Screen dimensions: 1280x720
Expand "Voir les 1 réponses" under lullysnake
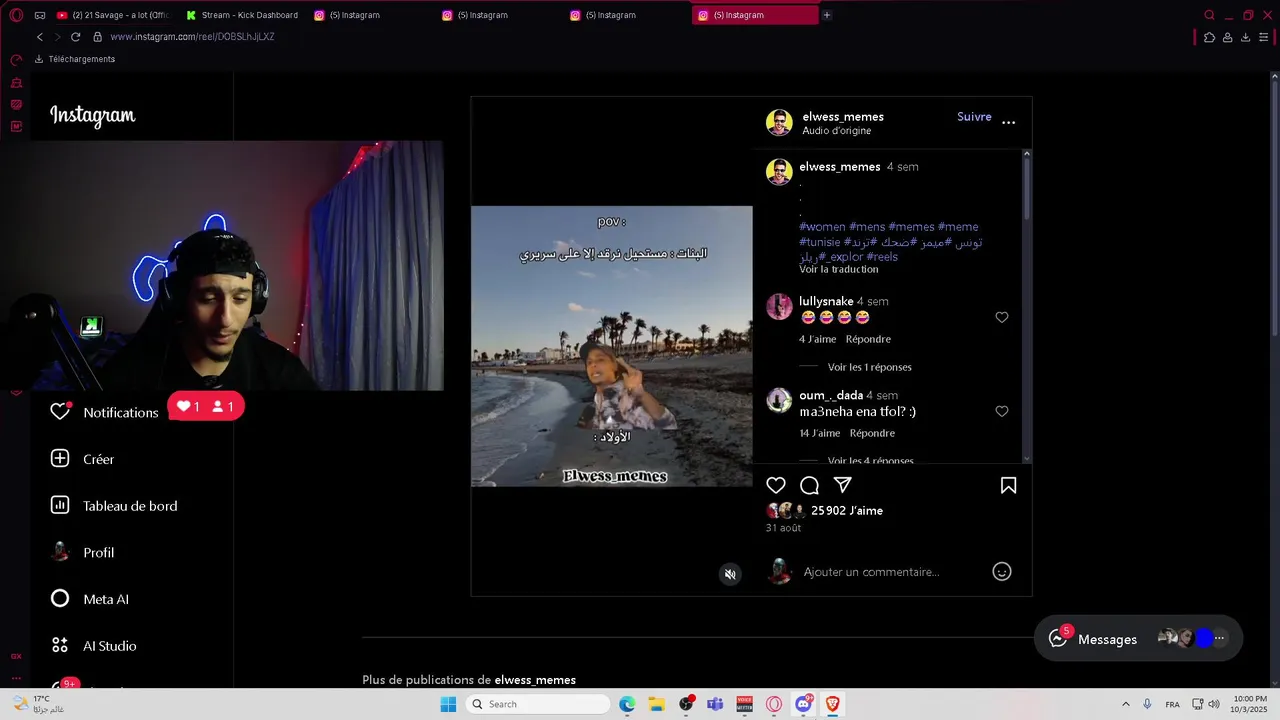[869, 367]
